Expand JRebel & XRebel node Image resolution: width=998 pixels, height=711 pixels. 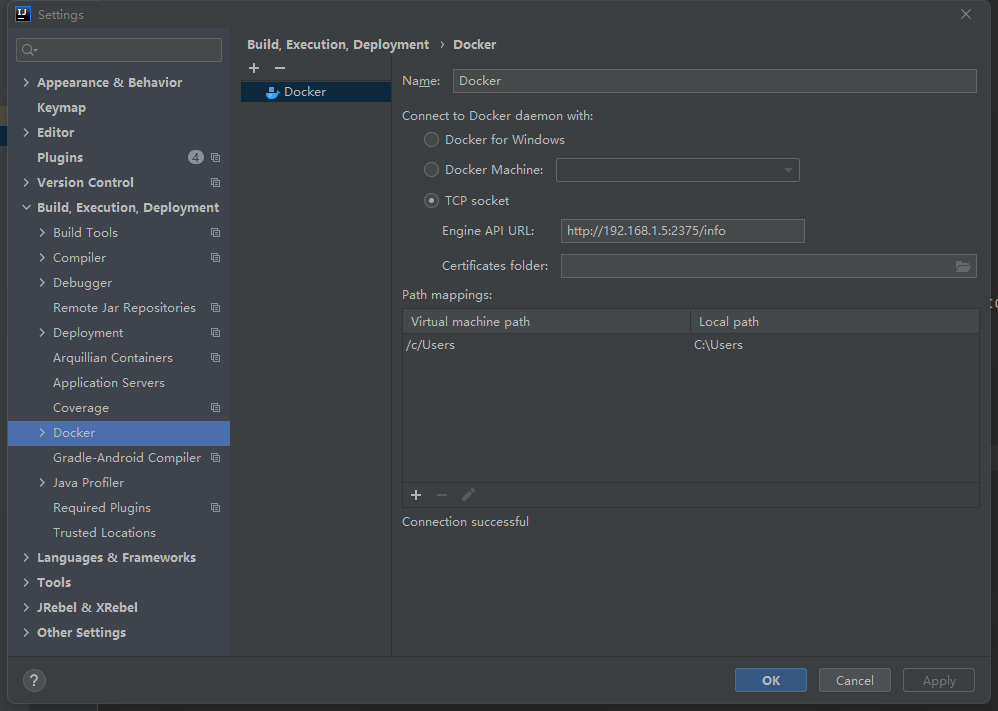[26, 607]
